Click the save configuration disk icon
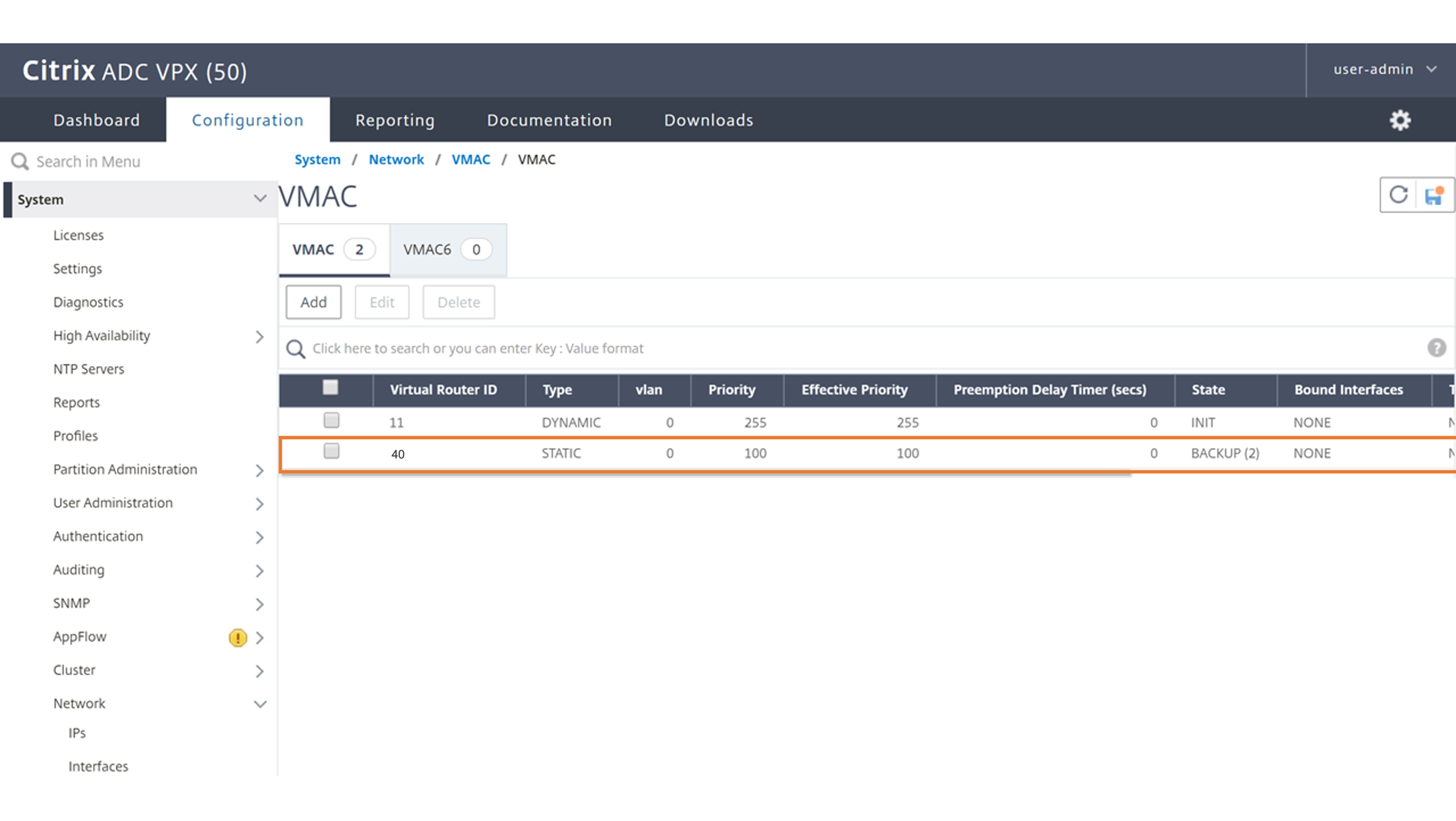Screen dimensions: 1456x821 tap(1433, 196)
